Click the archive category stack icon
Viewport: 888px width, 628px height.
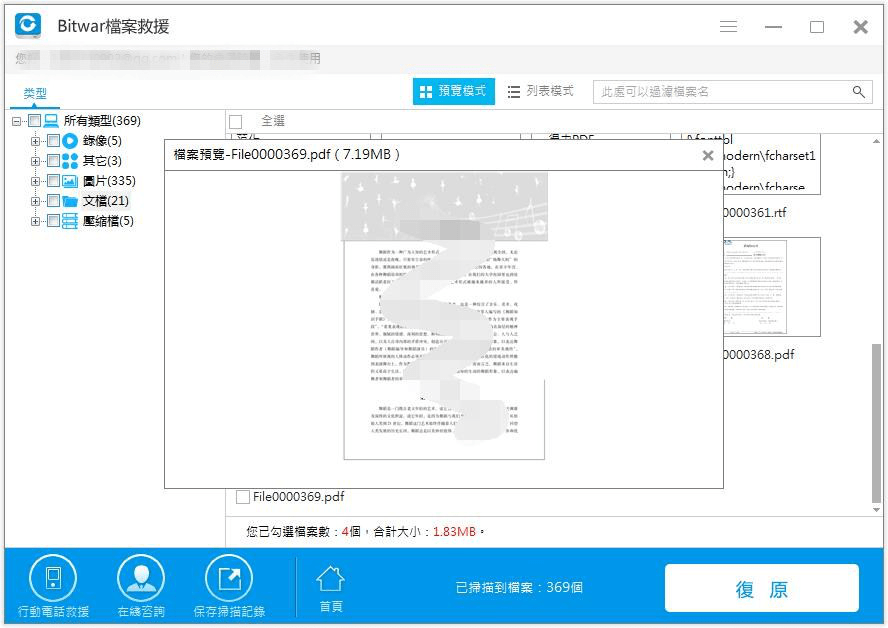tap(70, 221)
